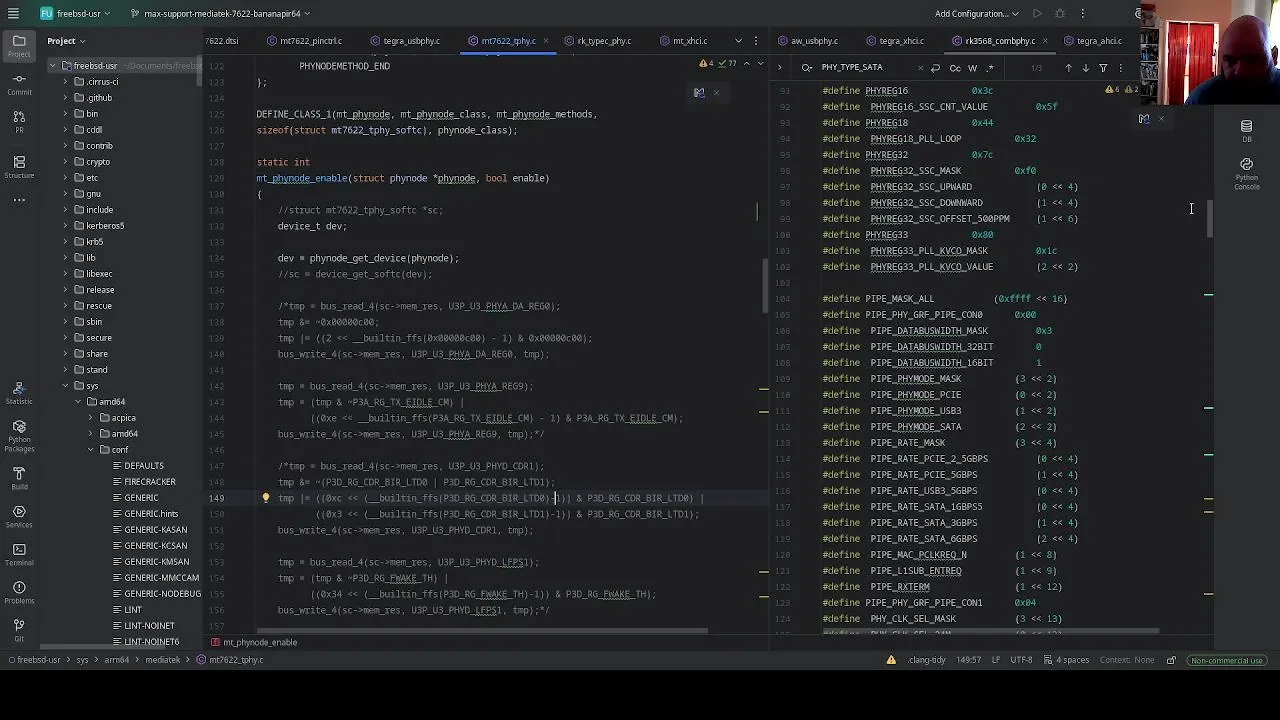
Task: Open the freebsd-usr project dropdown
Action: pos(77,14)
